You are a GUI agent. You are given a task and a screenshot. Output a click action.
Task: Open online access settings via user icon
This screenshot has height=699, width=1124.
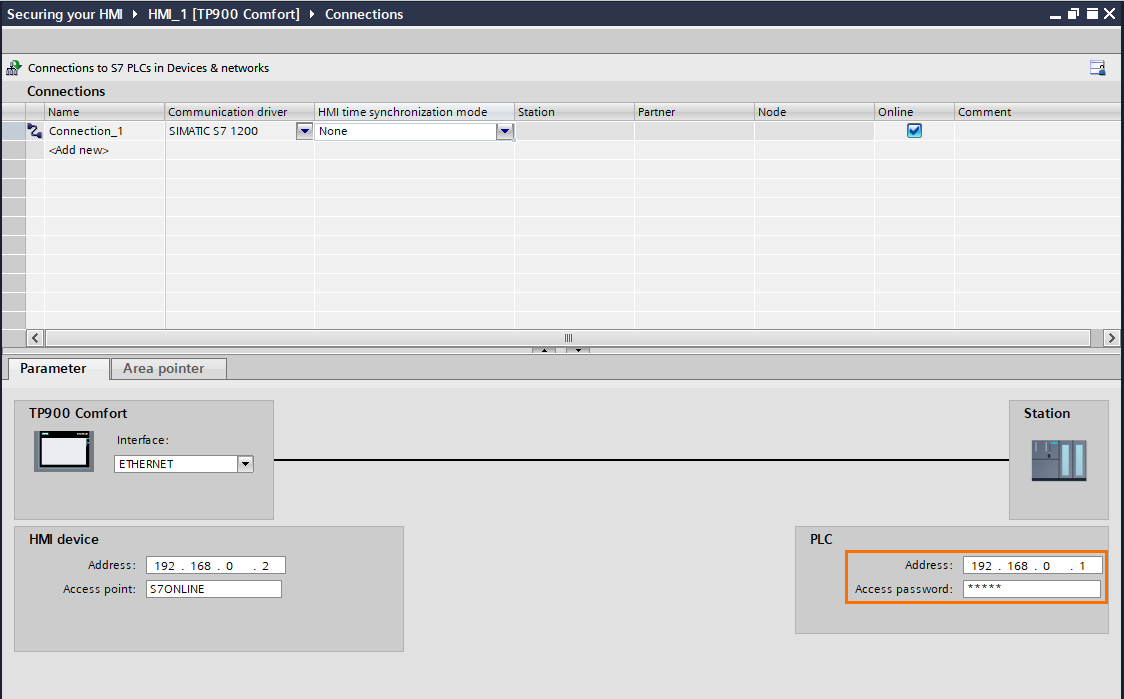click(x=1097, y=67)
